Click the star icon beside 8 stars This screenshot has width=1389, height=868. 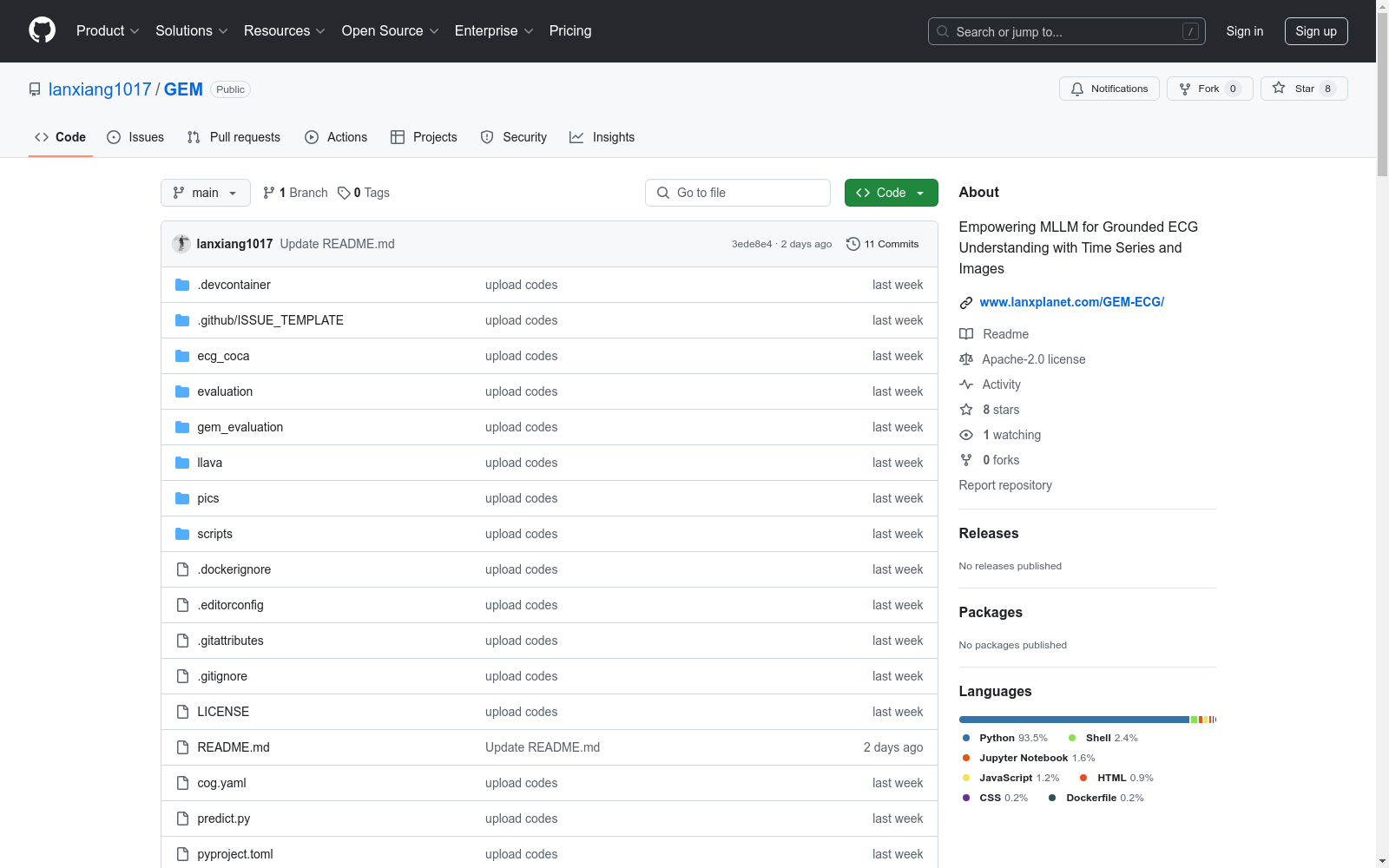tap(966, 410)
